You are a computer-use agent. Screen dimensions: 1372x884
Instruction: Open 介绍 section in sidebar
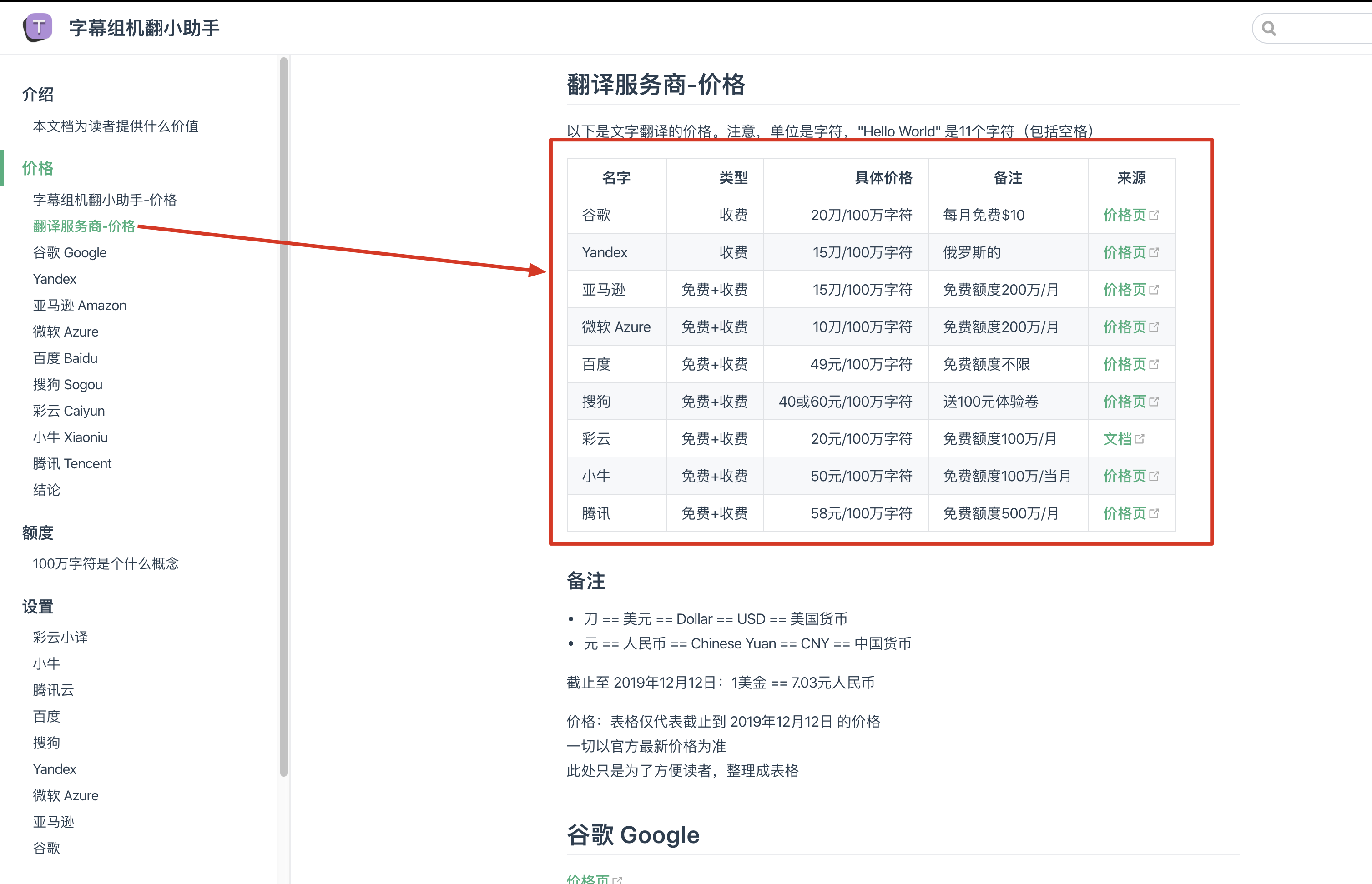(x=38, y=94)
